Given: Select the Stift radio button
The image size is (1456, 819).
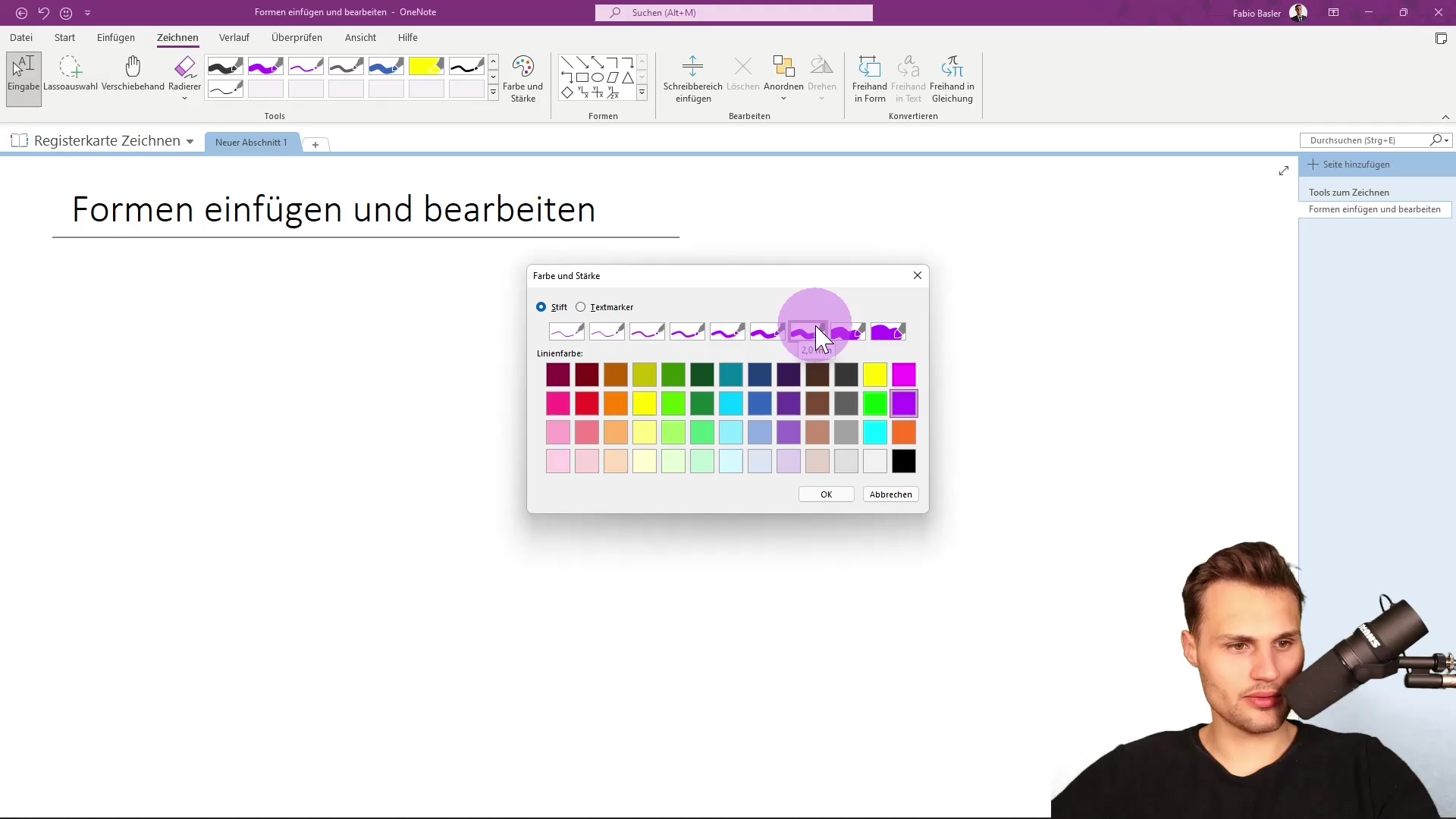Looking at the screenshot, I should (541, 307).
